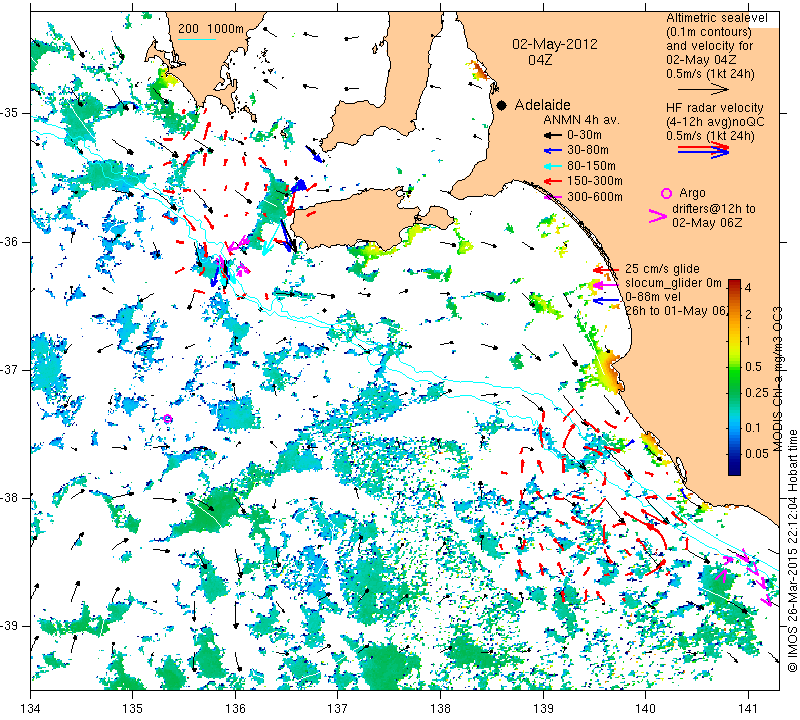Click the '134' longitude axis label
Image resolution: width=800 pixels, height=720 pixels.
[31, 709]
